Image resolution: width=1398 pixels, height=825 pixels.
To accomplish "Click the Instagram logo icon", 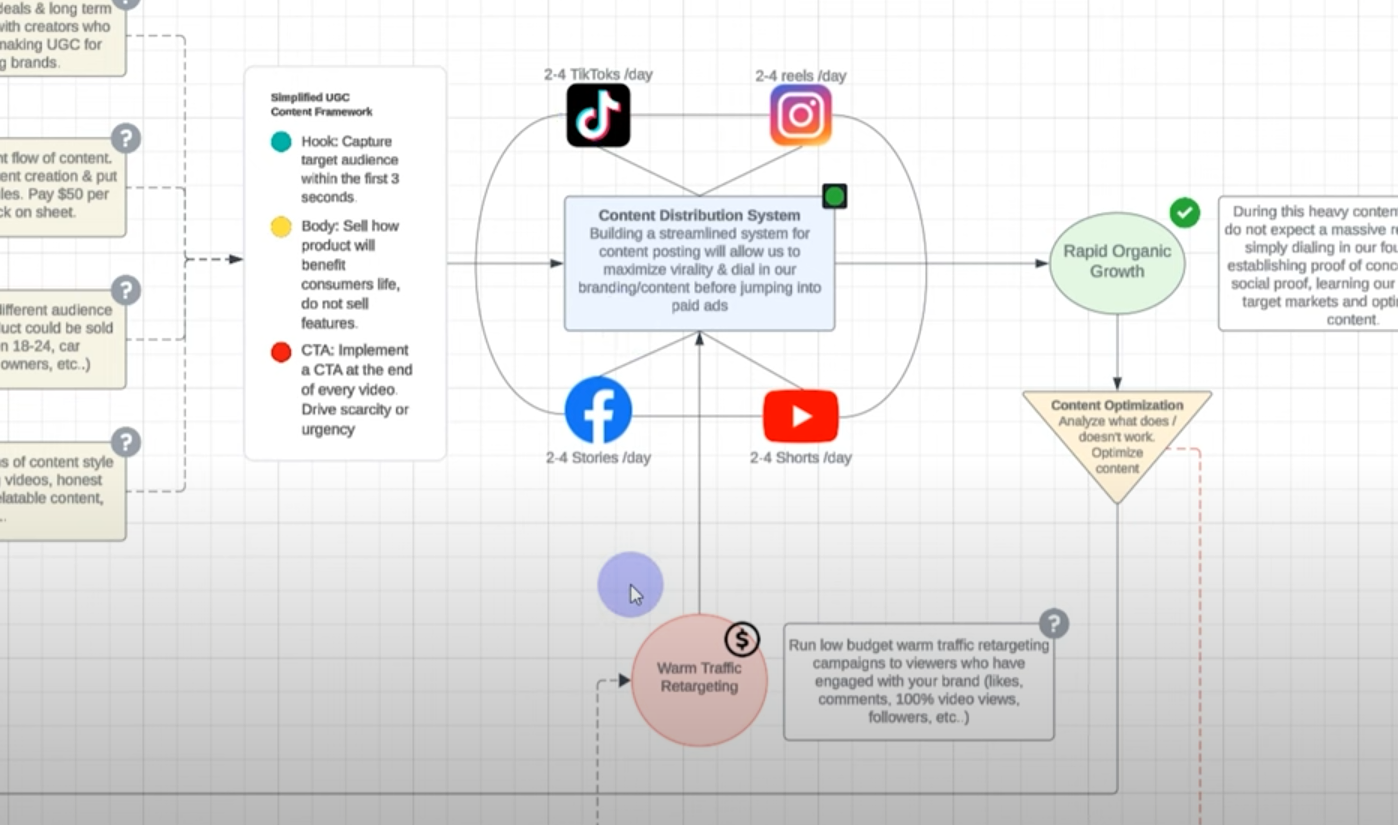I will (800, 115).
